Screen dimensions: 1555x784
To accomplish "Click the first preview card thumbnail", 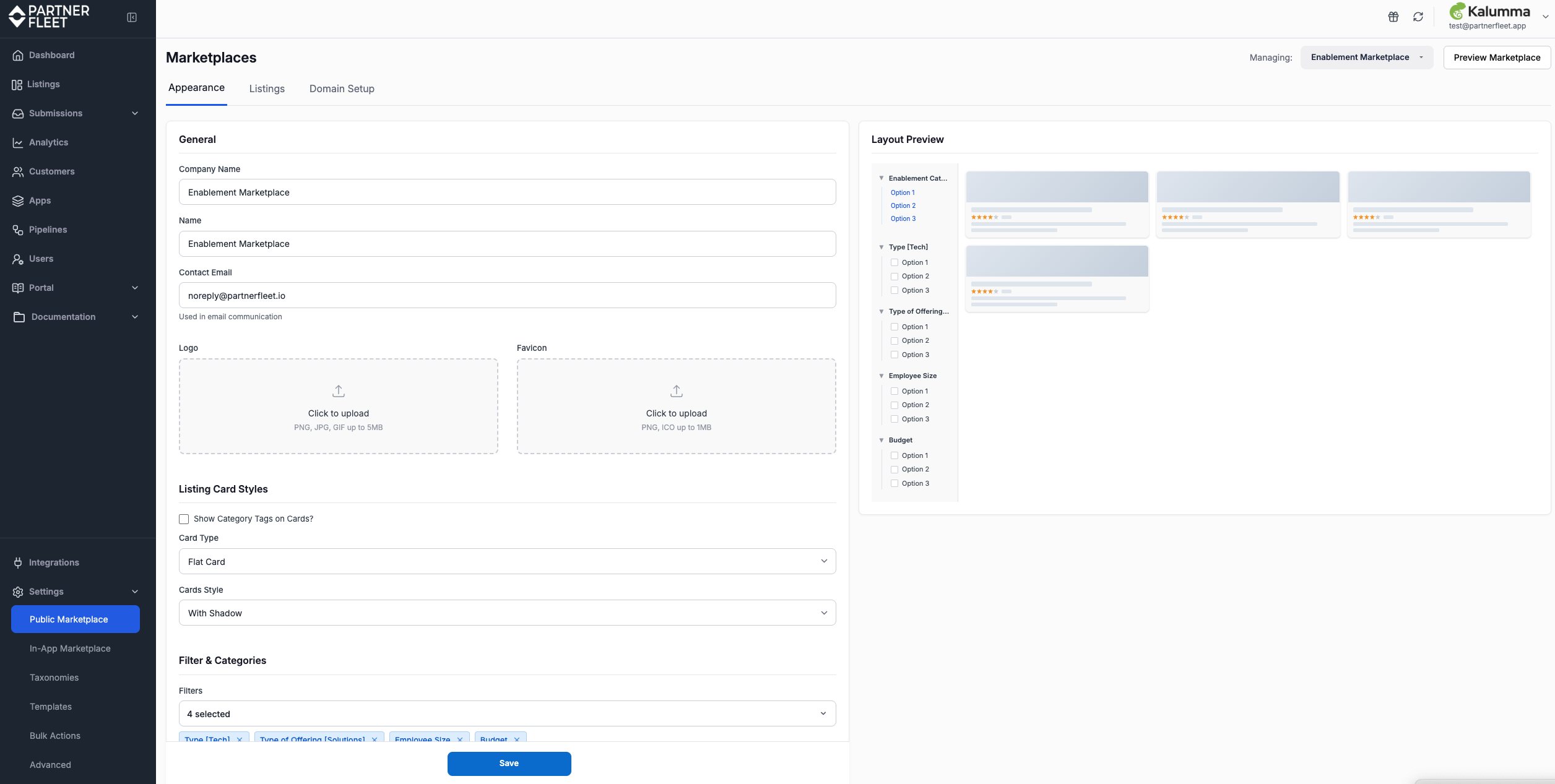I will pyautogui.click(x=1057, y=187).
